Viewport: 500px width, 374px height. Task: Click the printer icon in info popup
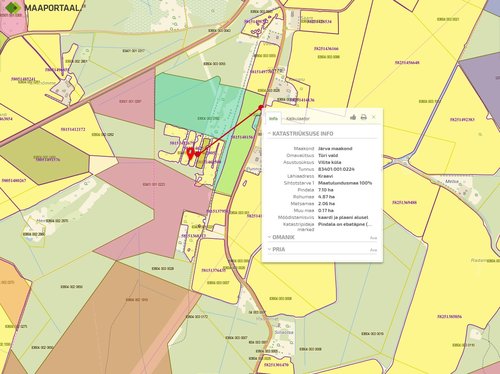point(364,117)
